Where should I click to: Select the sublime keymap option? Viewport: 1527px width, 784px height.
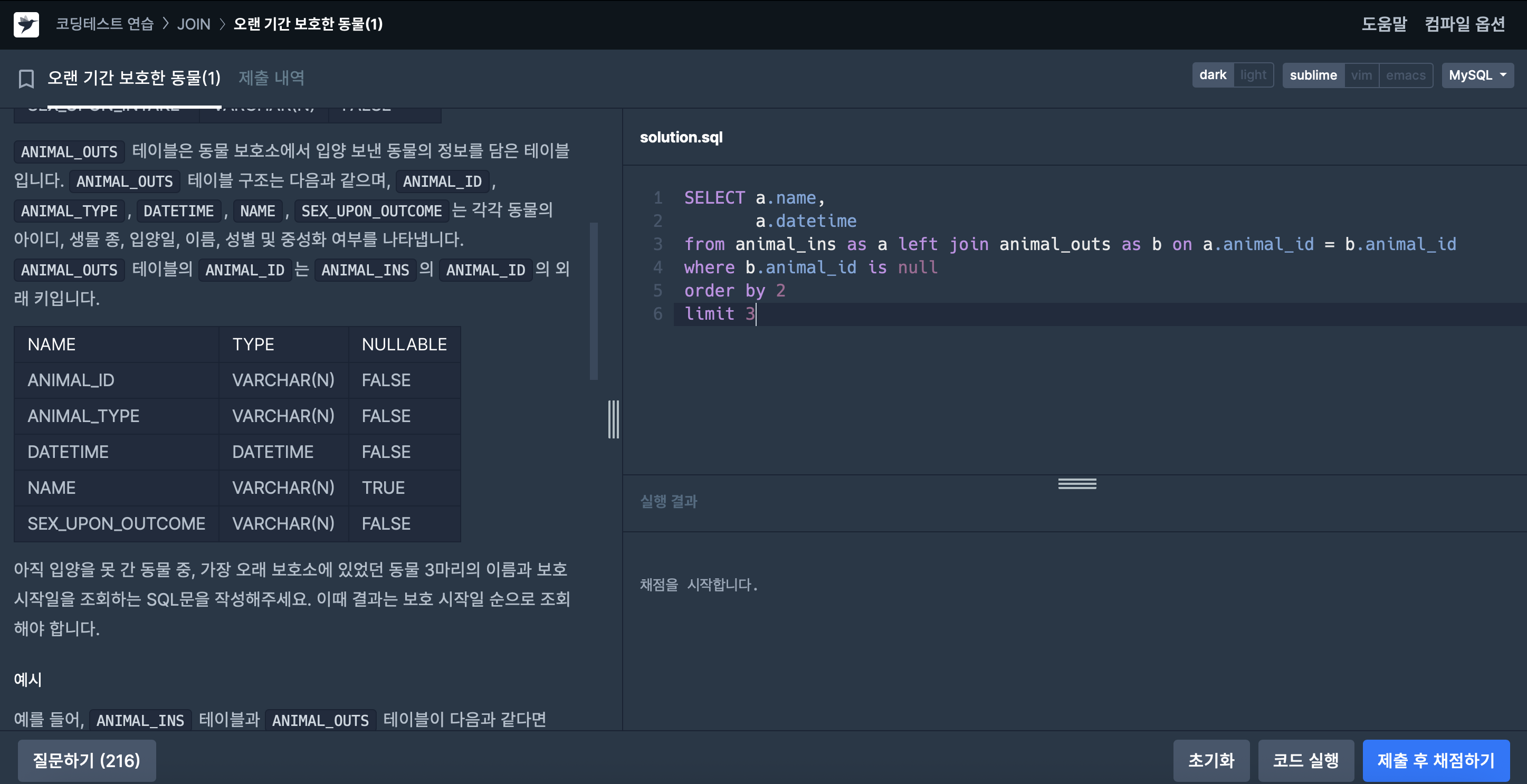1313,75
